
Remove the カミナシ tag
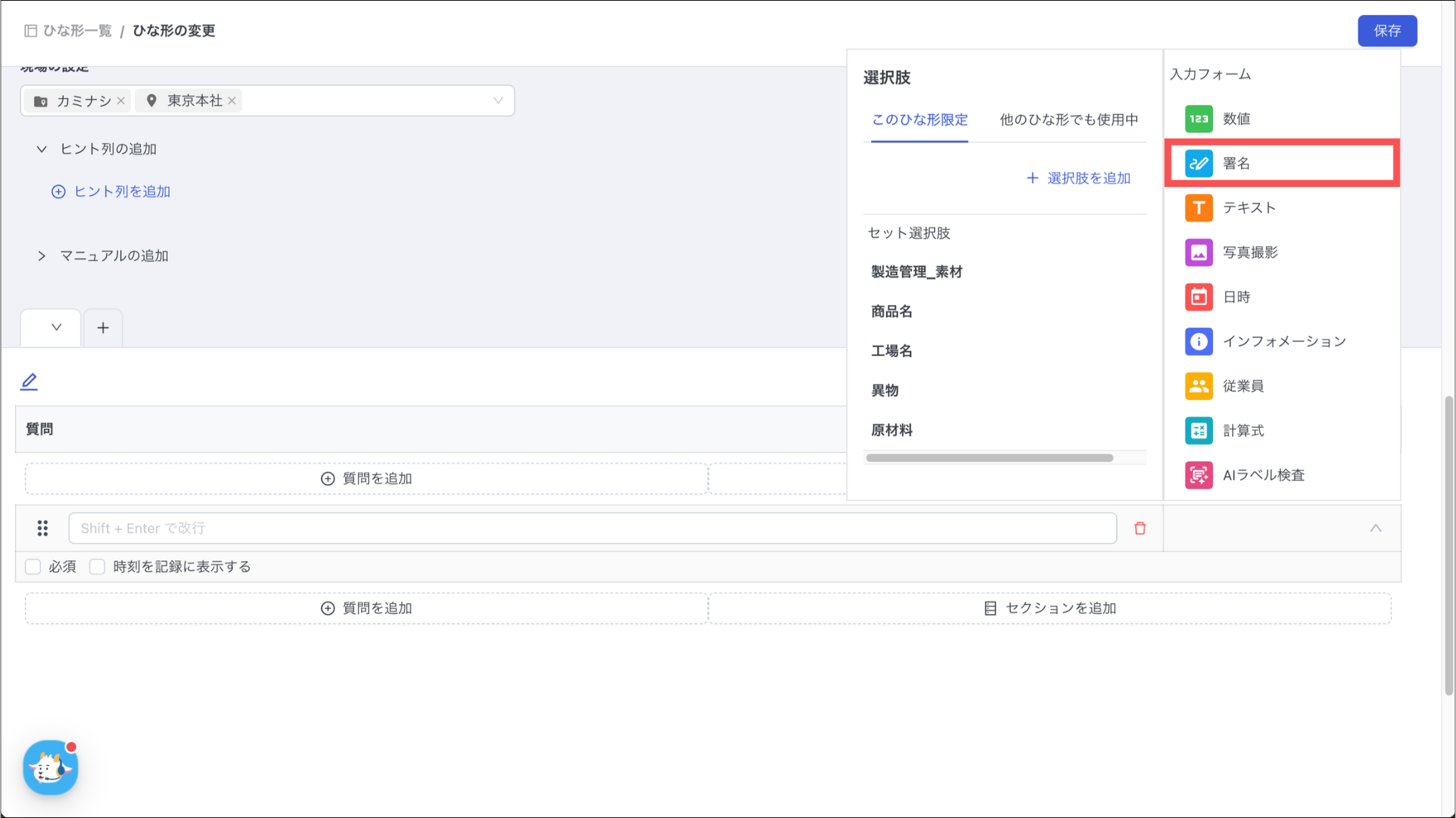(x=122, y=101)
